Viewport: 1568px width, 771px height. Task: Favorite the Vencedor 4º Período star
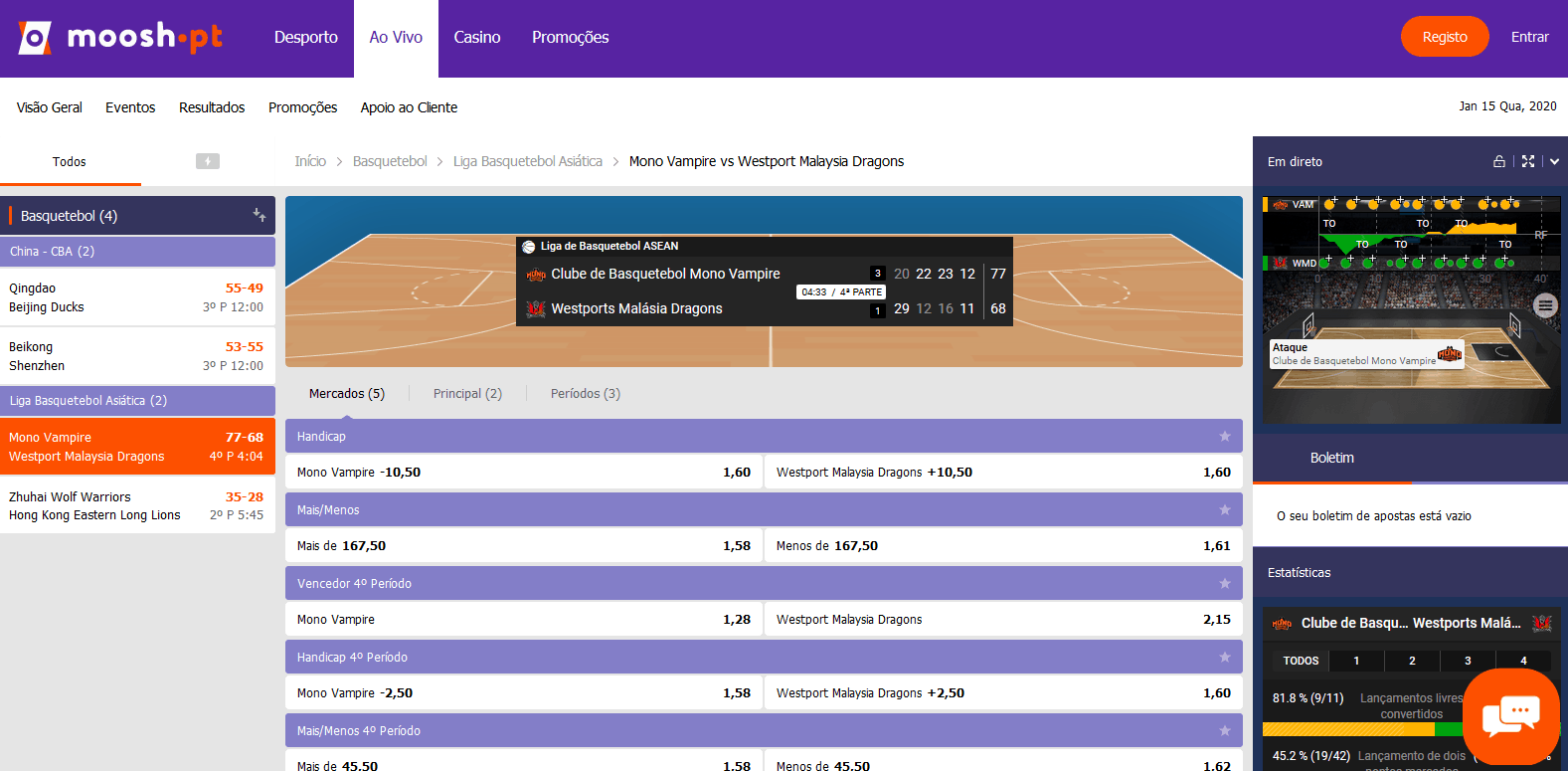point(1225,584)
